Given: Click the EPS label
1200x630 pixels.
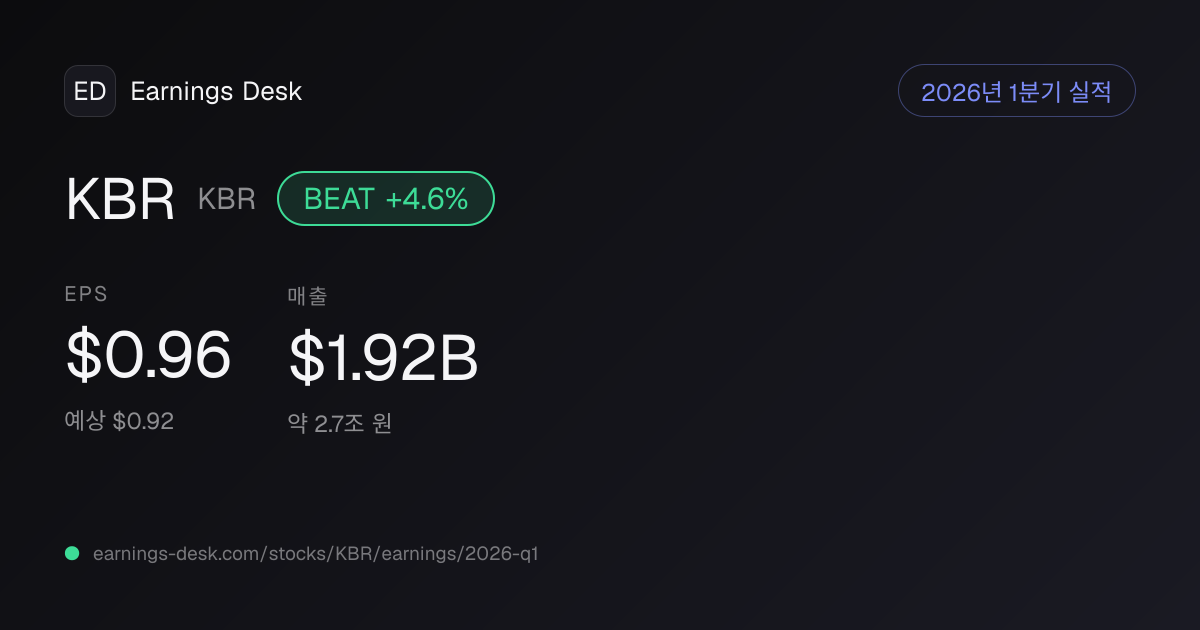Looking at the screenshot, I should tap(86, 294).
